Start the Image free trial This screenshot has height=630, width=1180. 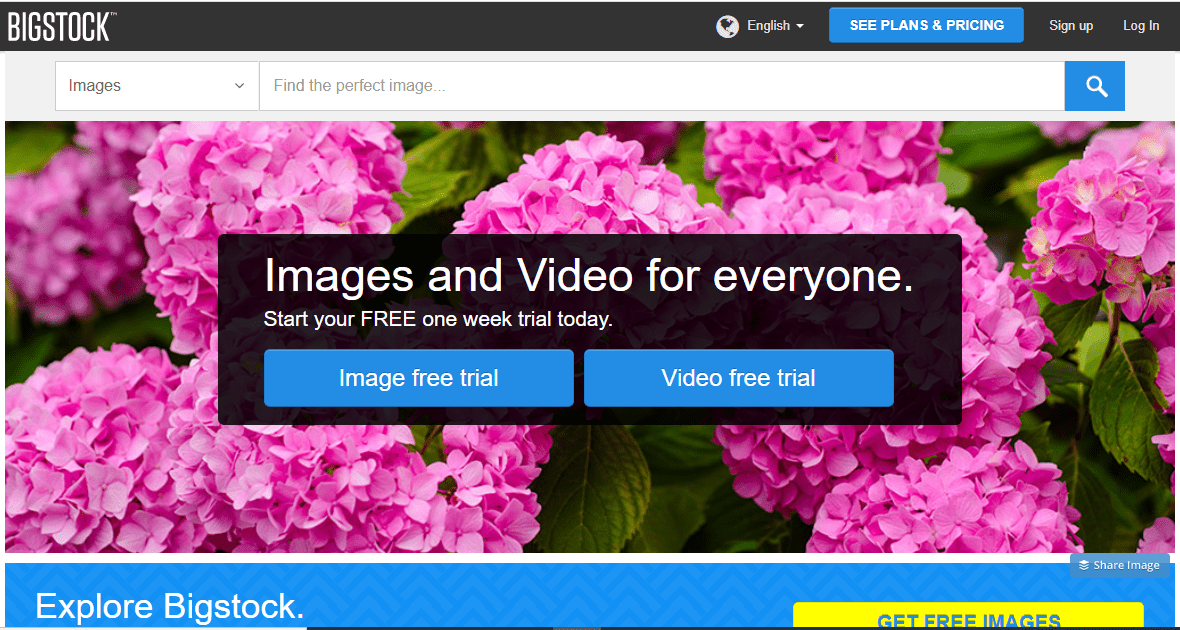[418, 378]
